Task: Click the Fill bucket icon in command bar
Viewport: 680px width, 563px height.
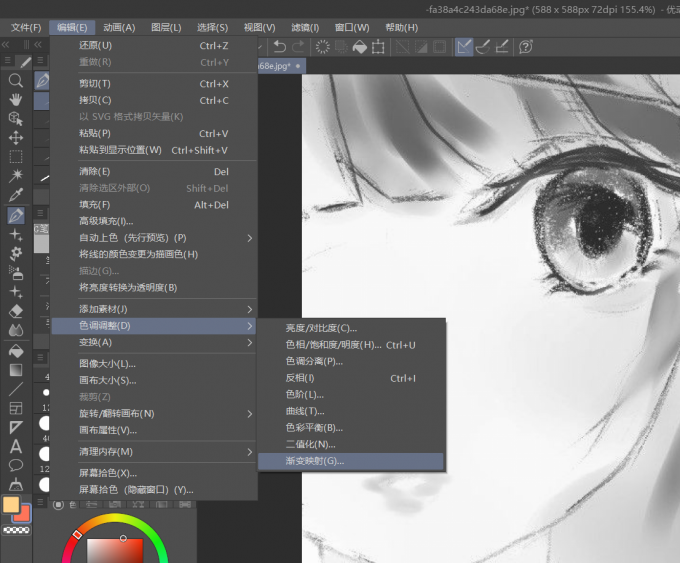Action: 360,46
